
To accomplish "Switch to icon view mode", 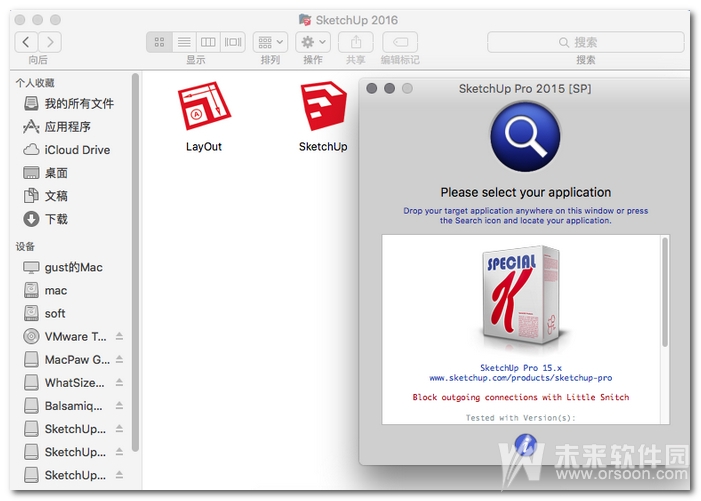I will [159, 42].
